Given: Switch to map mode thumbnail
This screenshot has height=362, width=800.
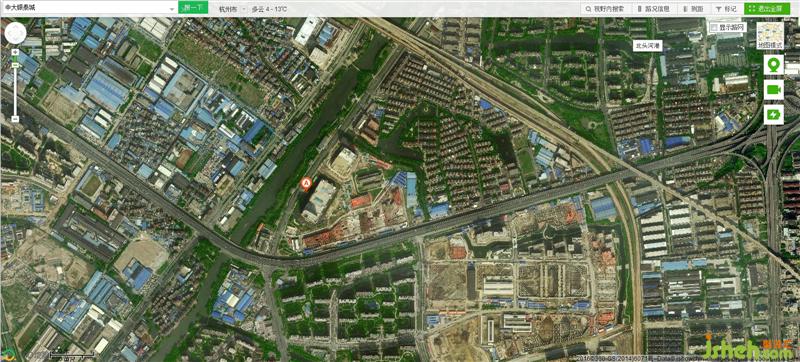Looking at the screenshot, I should (x=770, y=36).
